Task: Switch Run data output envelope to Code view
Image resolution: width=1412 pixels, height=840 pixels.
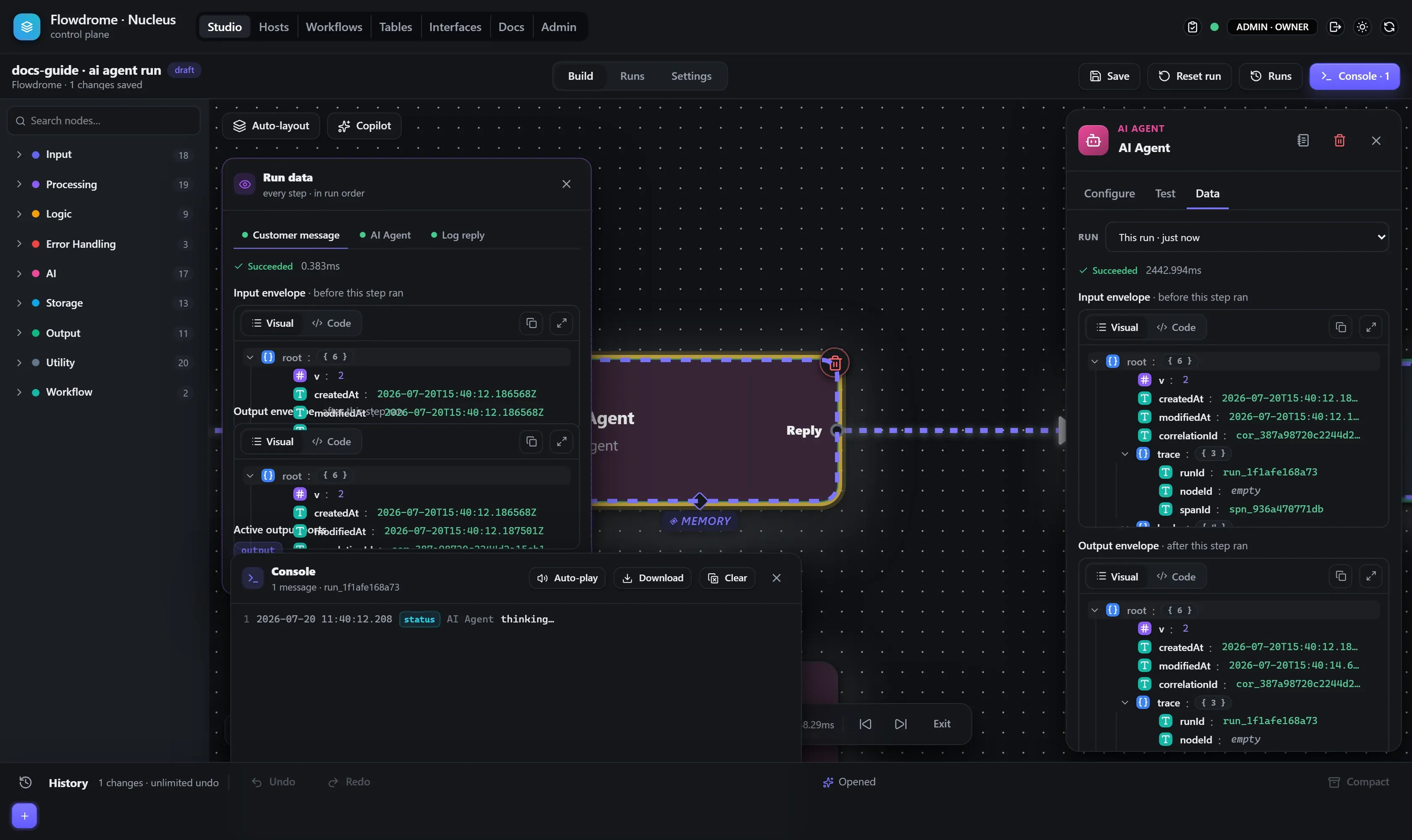Action: coord(331,441)
